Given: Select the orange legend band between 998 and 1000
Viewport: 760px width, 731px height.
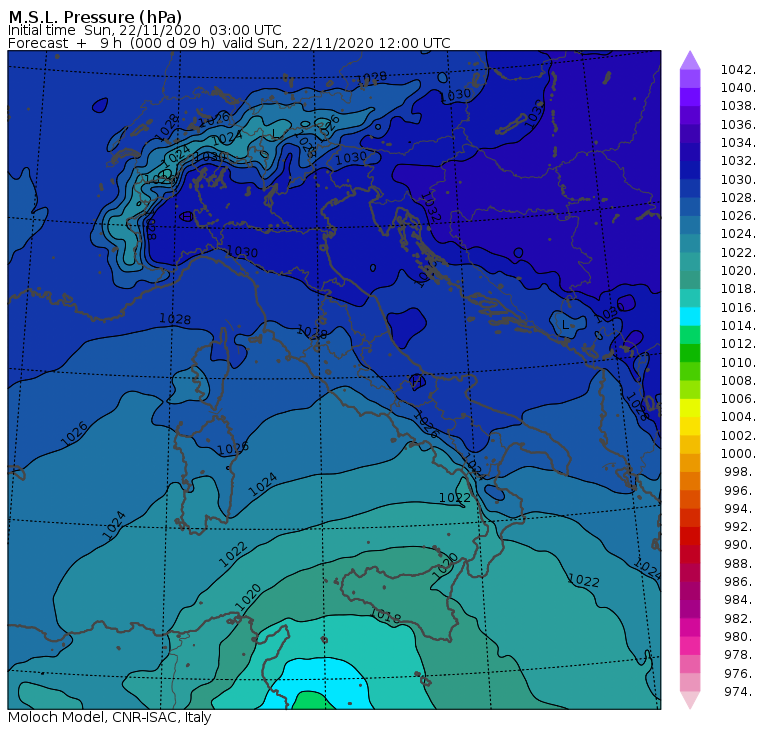Looking at the screenshot, I should tap(690, 463).
